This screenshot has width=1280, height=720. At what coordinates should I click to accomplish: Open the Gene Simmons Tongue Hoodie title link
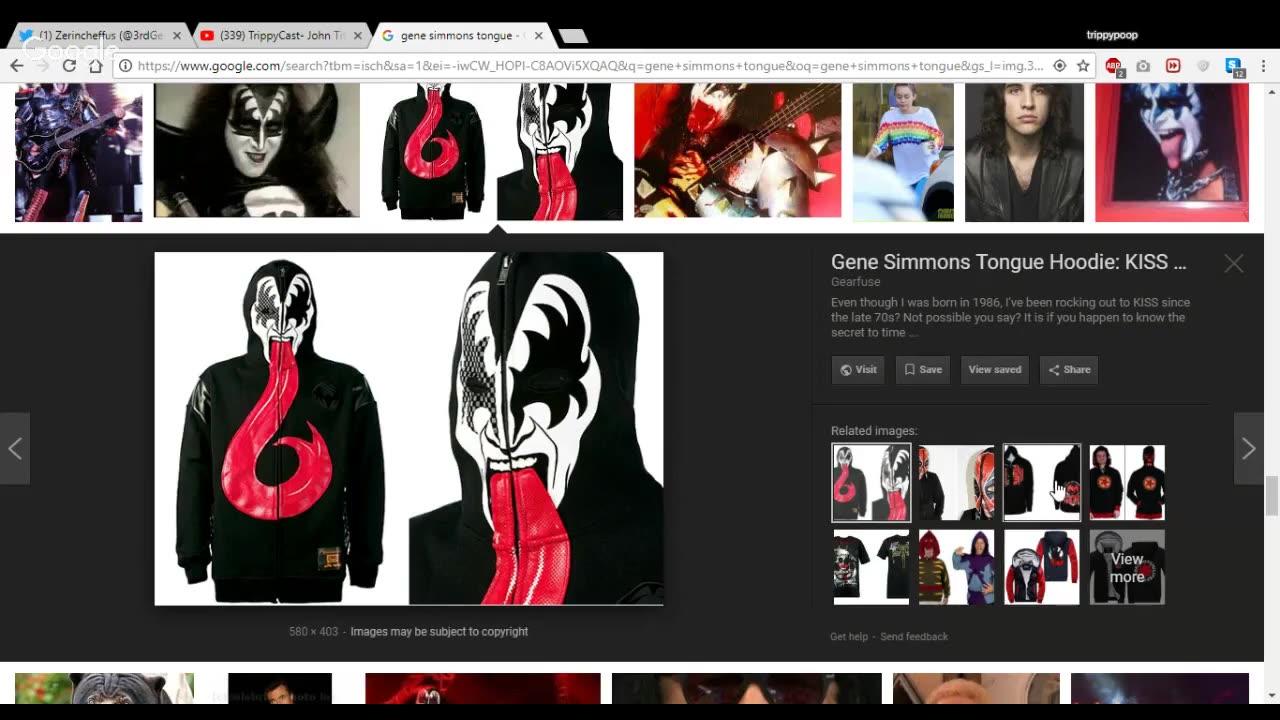(1008, 262)
